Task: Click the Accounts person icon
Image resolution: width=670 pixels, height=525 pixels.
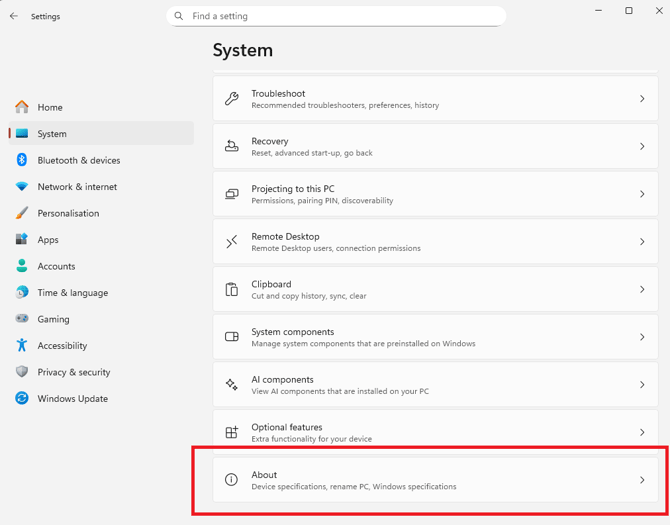Action: tap(22, 265)
